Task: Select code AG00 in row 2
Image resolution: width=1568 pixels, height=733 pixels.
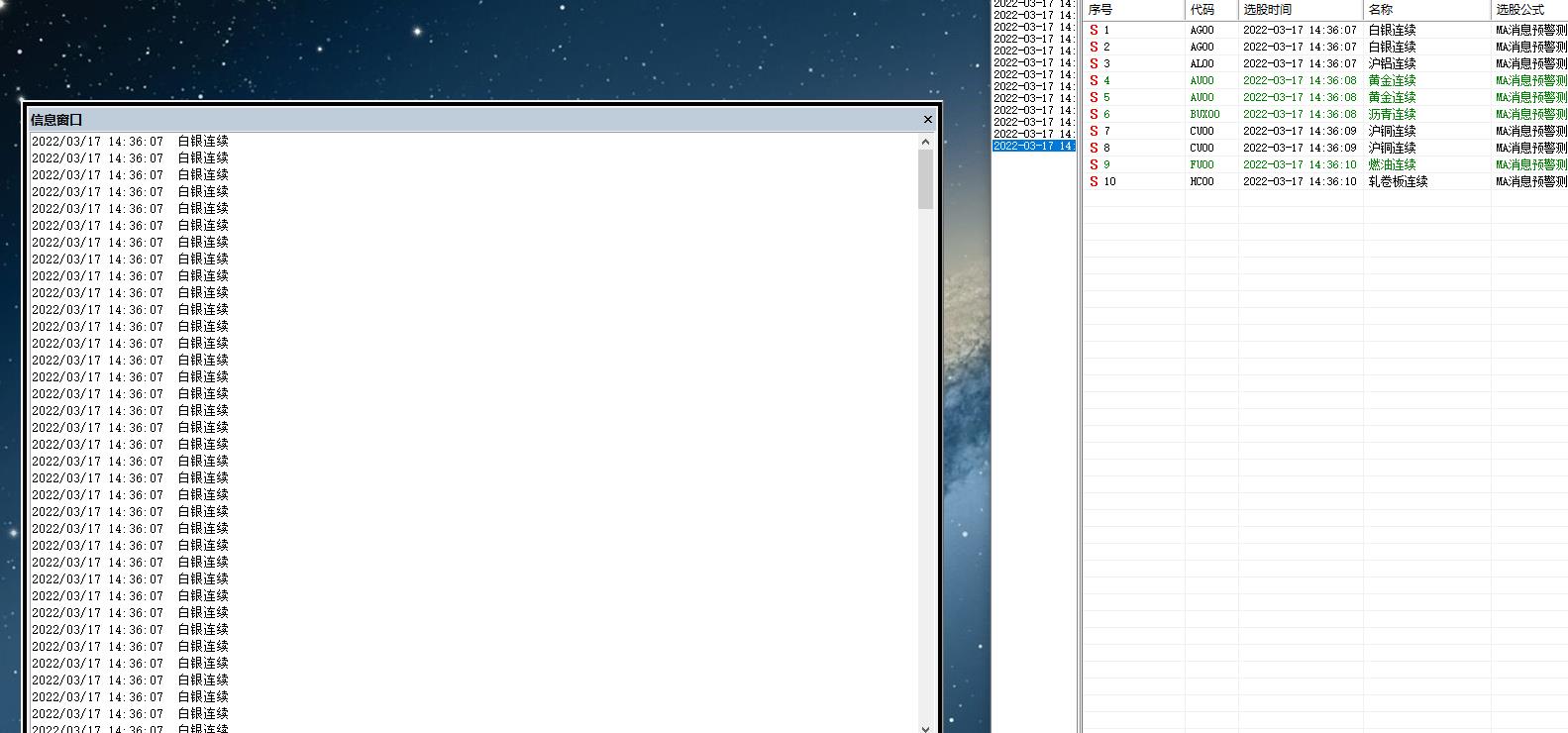Action: click(x=1202, y=47)
